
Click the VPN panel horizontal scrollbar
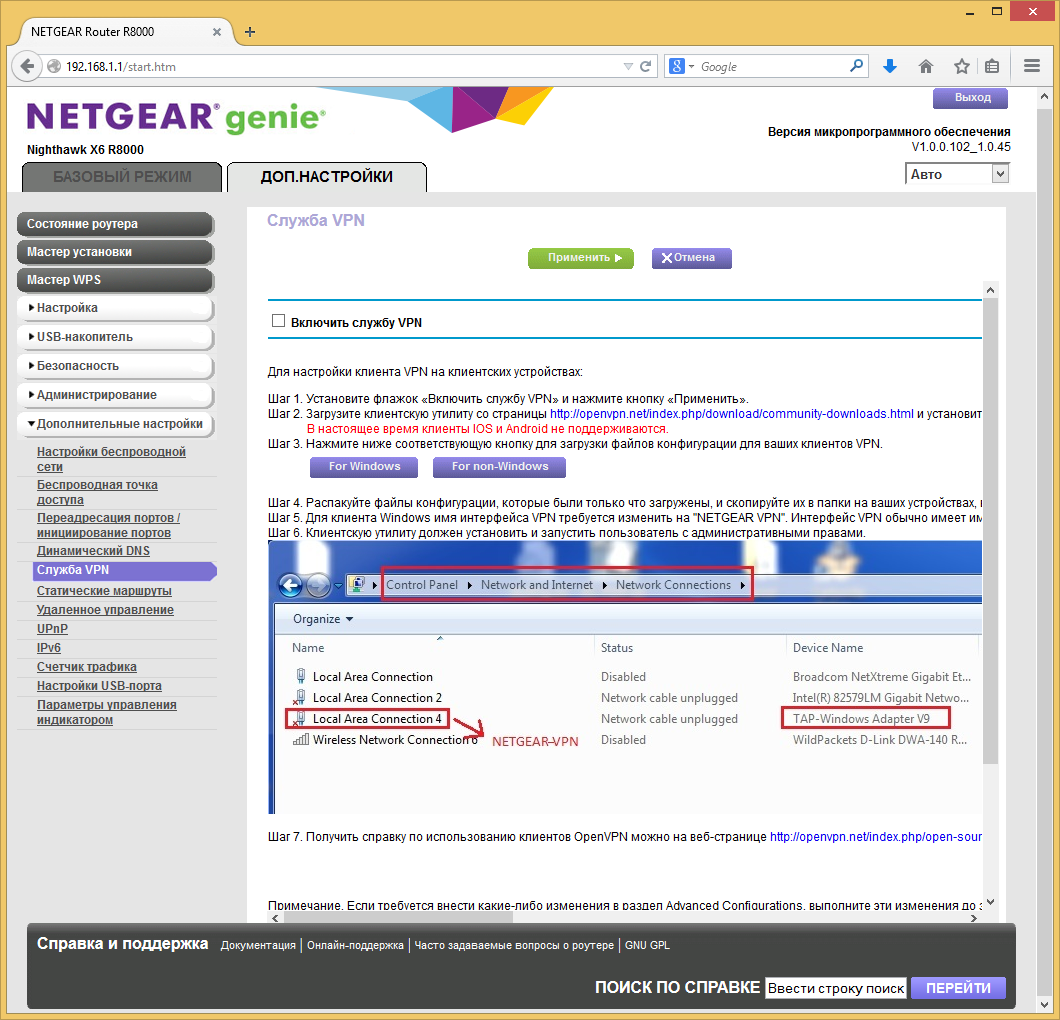click(x=398, y=918)
